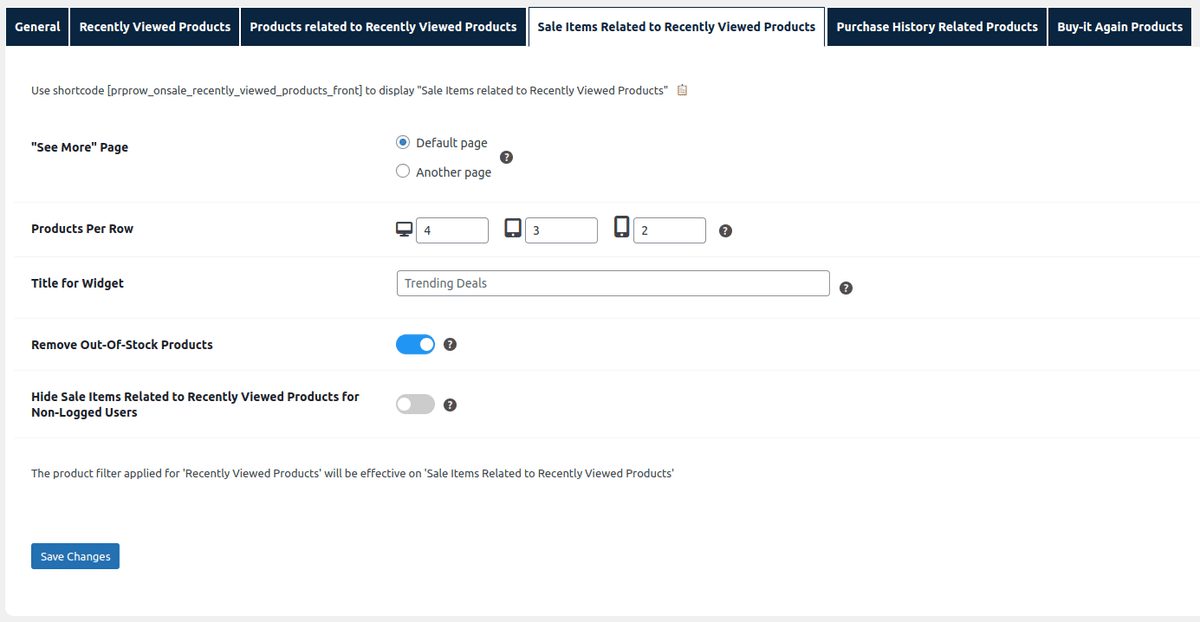The width and height of the screenshot is (1200, 622).
Task: Click the Title for Widget text field
Action: click(x=613, y=283)
